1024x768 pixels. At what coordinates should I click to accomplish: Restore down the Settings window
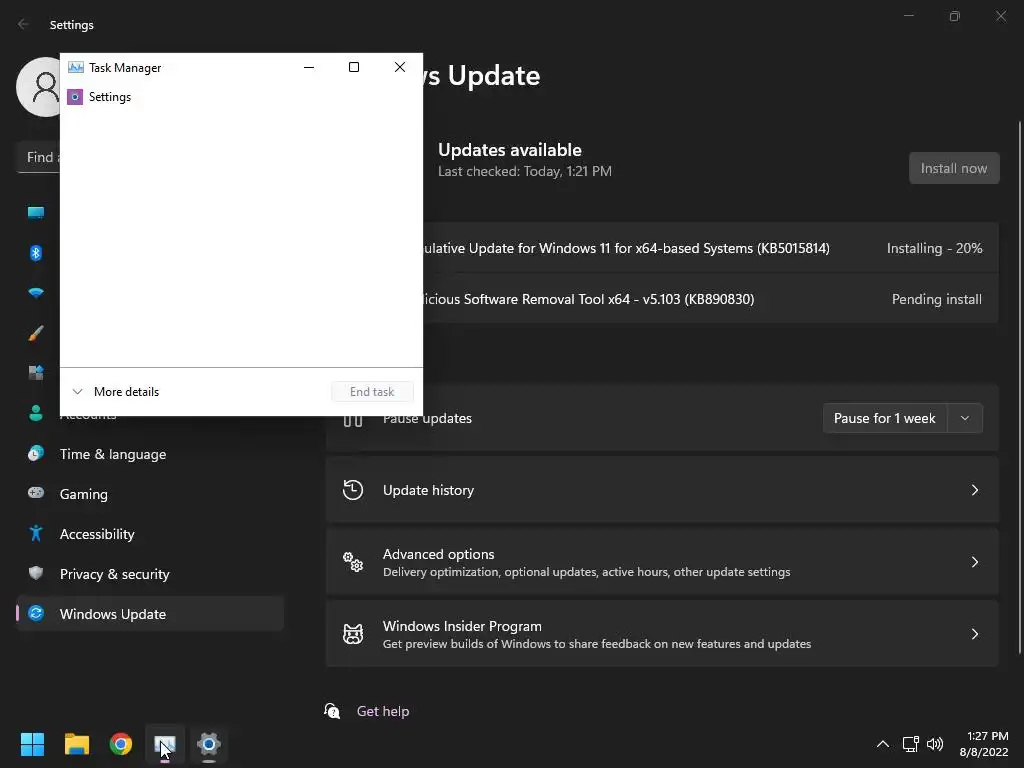pos(955,16)
